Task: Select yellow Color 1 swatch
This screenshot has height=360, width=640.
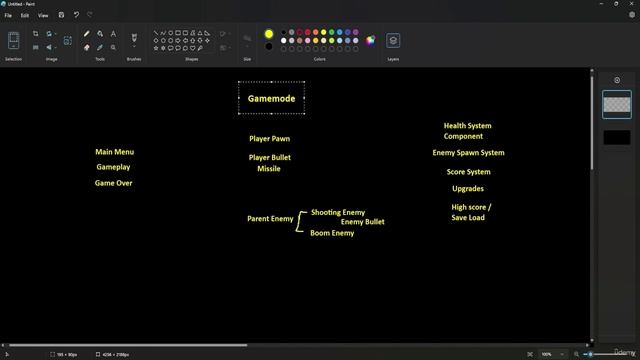Action: [269, 34]
